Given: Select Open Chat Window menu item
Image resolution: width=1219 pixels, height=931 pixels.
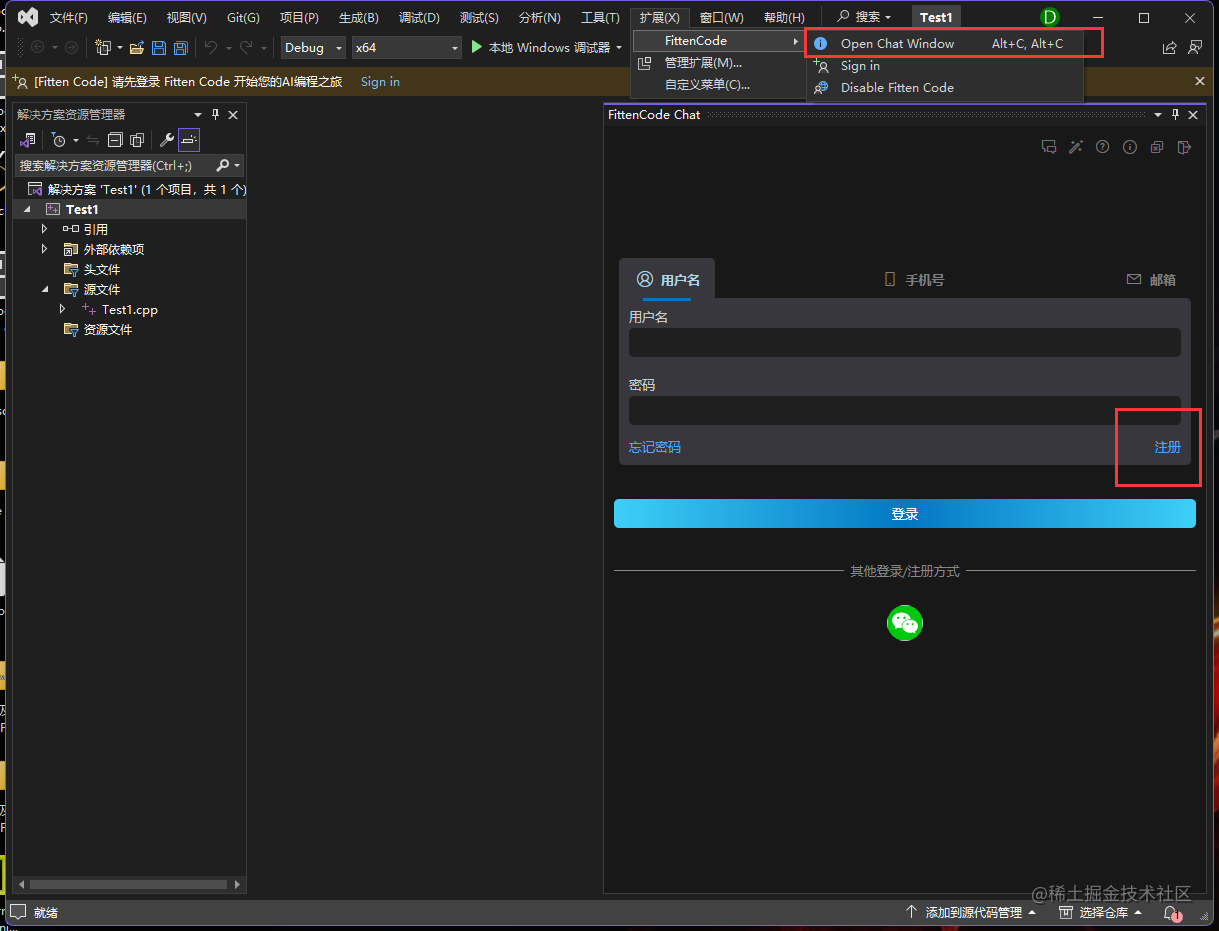Looking at the screenshot, I should 944,43.
